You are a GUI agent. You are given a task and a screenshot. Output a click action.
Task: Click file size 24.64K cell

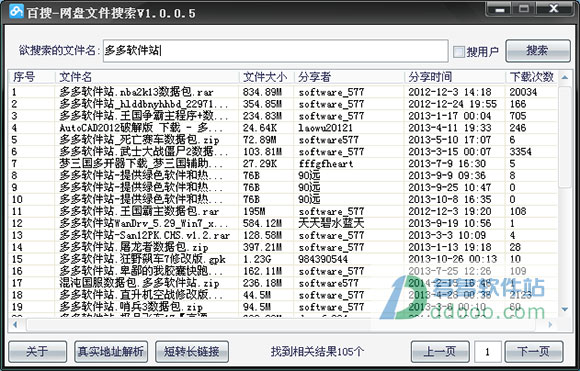pyautogui.click(x=260, y=128)
